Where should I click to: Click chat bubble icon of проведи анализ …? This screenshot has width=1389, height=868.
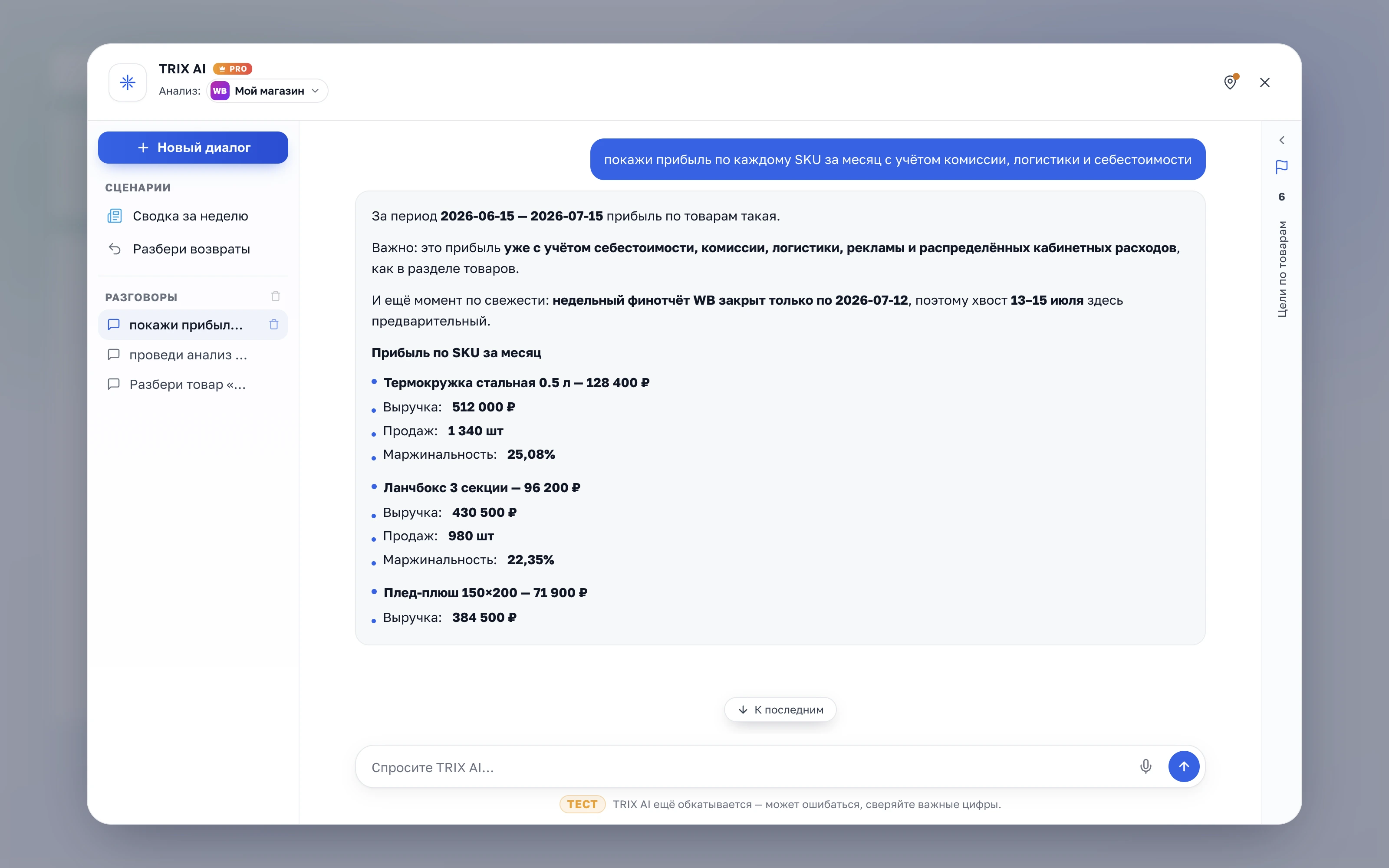tap(114, 355)
